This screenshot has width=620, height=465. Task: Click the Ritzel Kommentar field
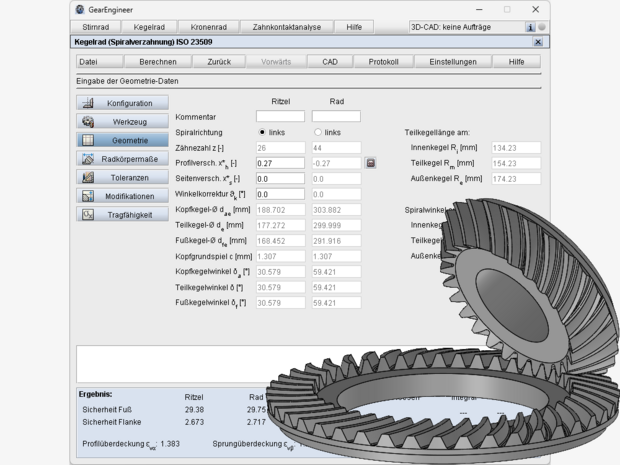click(x=280, y=116)
